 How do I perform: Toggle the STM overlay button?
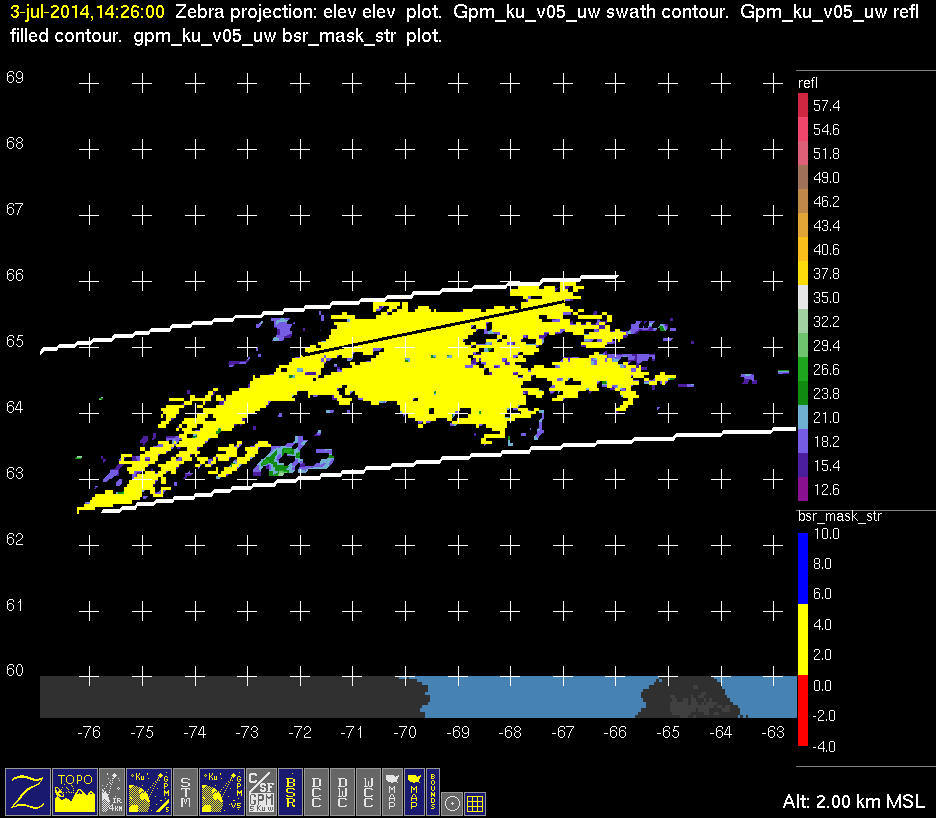coord(187,791)
